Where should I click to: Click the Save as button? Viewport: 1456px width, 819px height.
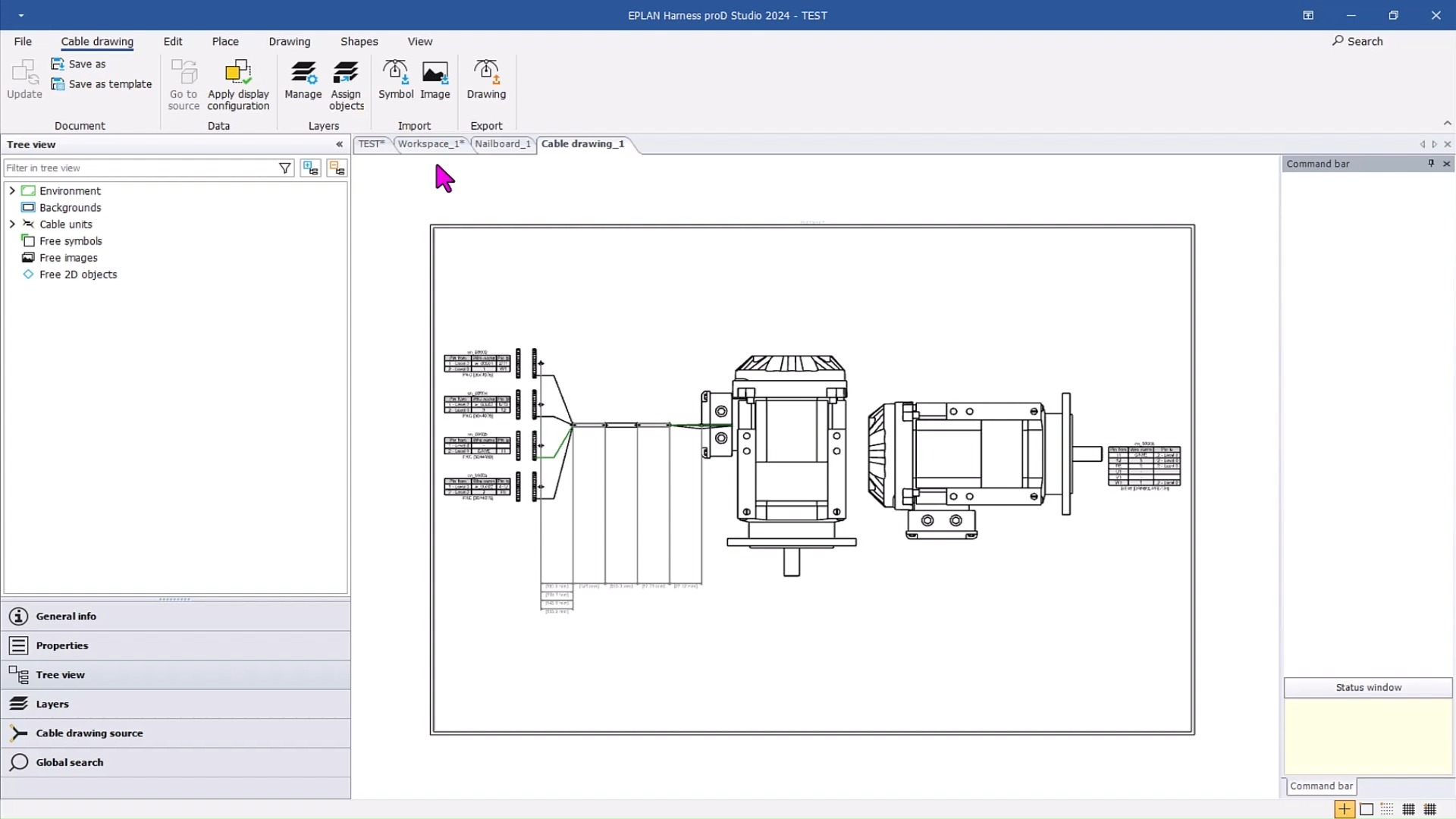pyautogui.click(x=86, y=62)
